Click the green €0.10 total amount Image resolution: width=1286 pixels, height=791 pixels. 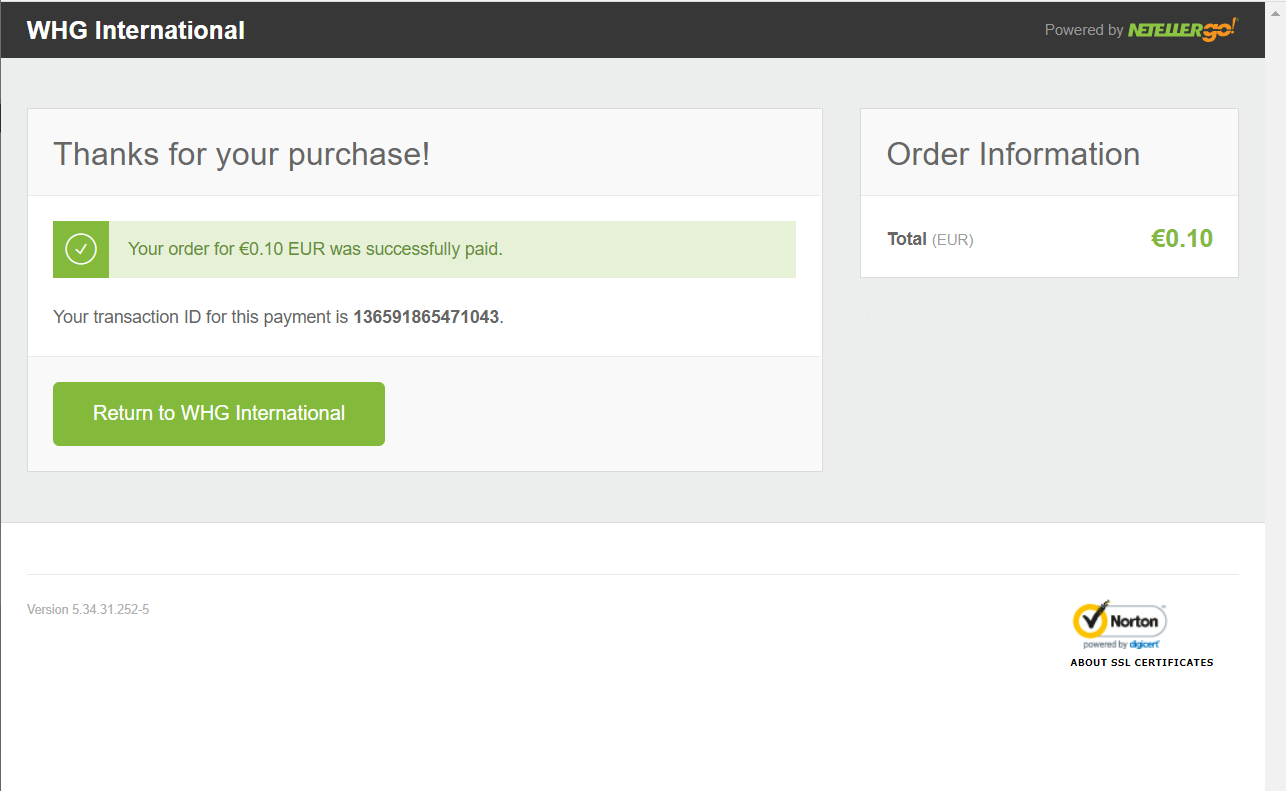[1182, 238]
